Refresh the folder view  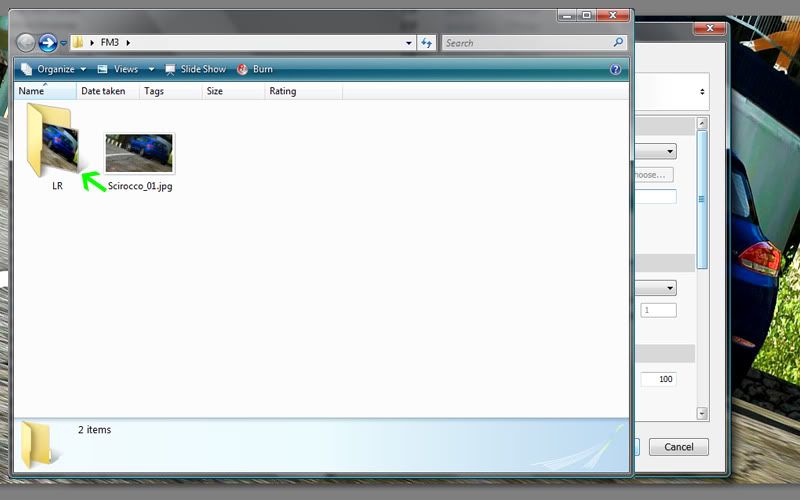point(427,43)
